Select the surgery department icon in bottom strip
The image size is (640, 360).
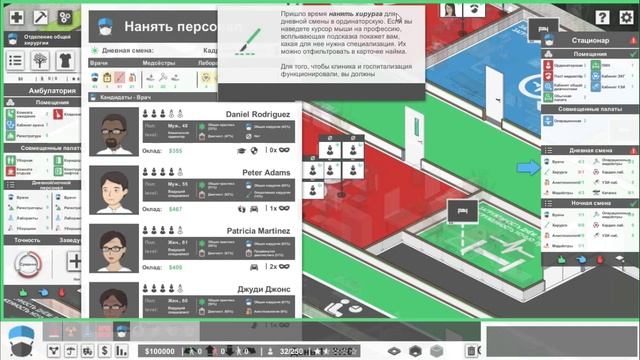click(x=121, y=331)
